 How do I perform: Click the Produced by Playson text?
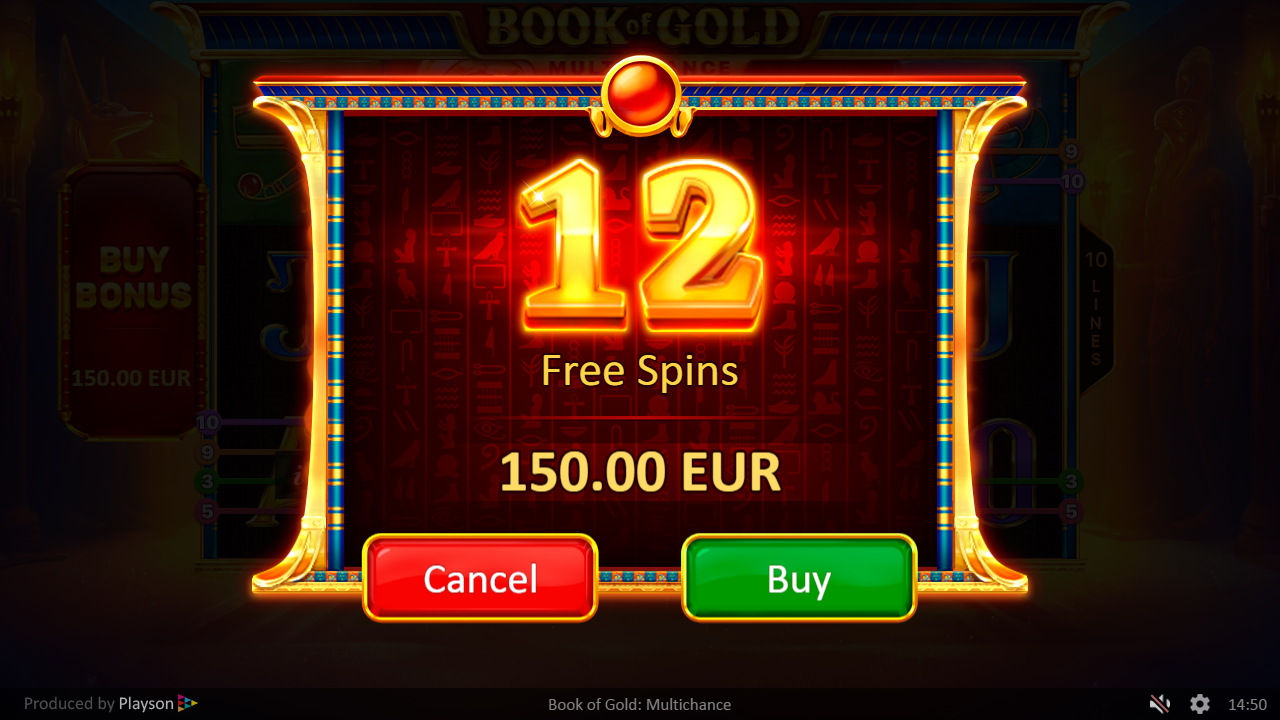[x=98, y=703]
